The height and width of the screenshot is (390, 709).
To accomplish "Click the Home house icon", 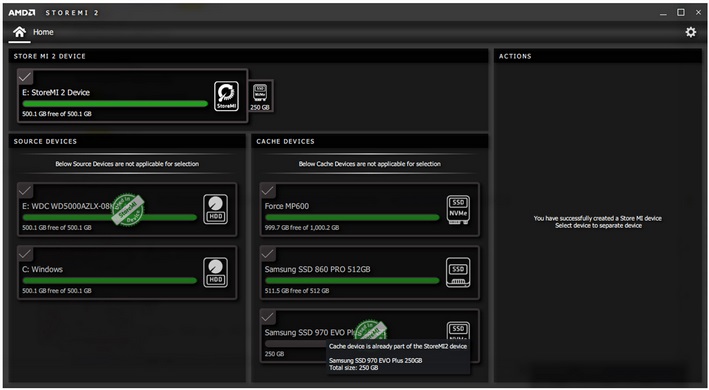I will click(x=19, y=32).
